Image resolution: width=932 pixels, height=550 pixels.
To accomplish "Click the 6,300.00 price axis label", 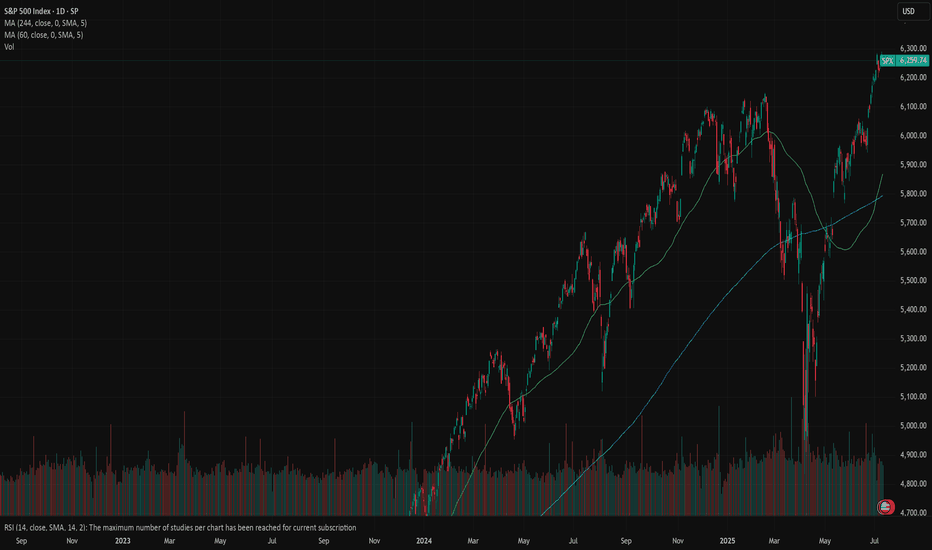I will tap(913, 49).
